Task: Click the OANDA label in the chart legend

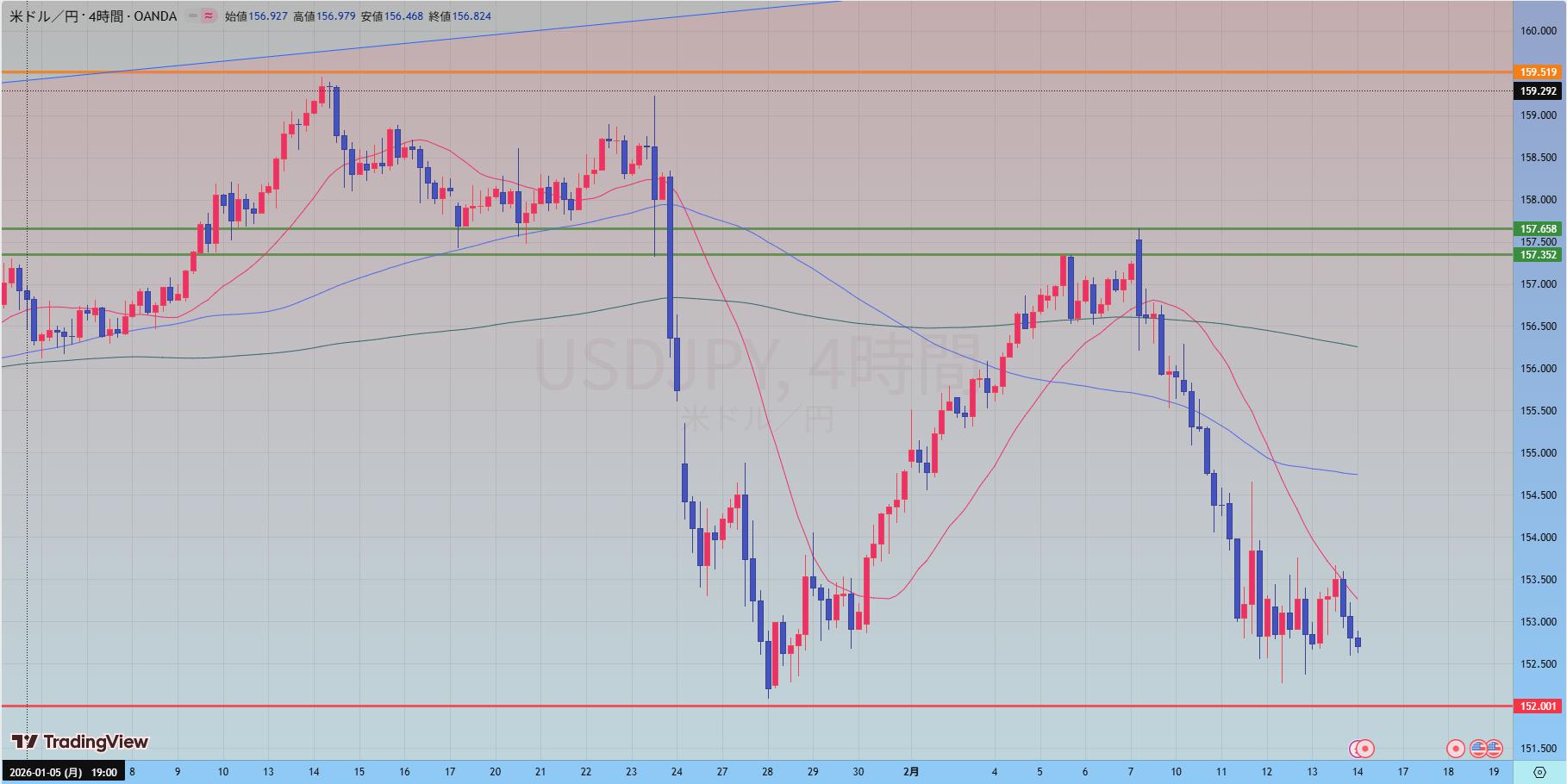Action: click(x=156, y=16)
